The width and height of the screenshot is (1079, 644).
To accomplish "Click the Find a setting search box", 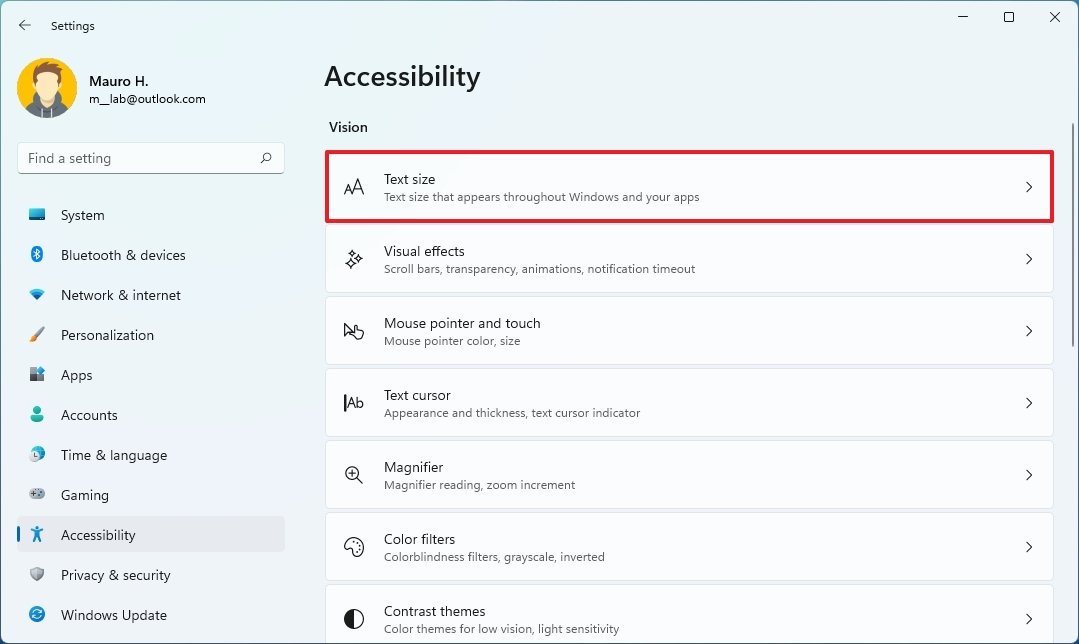I will click(x=150, y=158).
